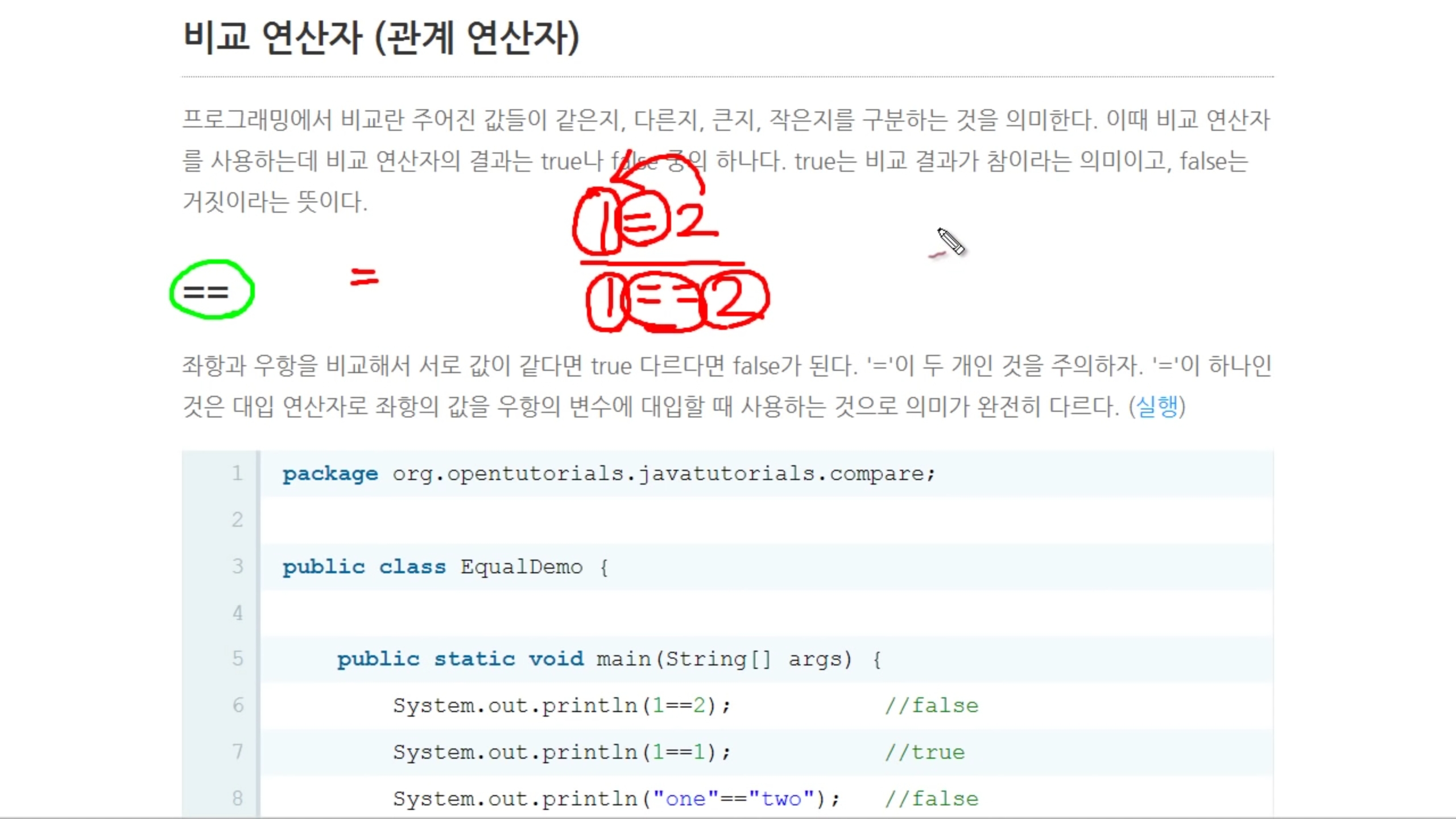Click the '//false' comment on line 8
This screenshot has height=819, width=1456.
tap(932, 799)
